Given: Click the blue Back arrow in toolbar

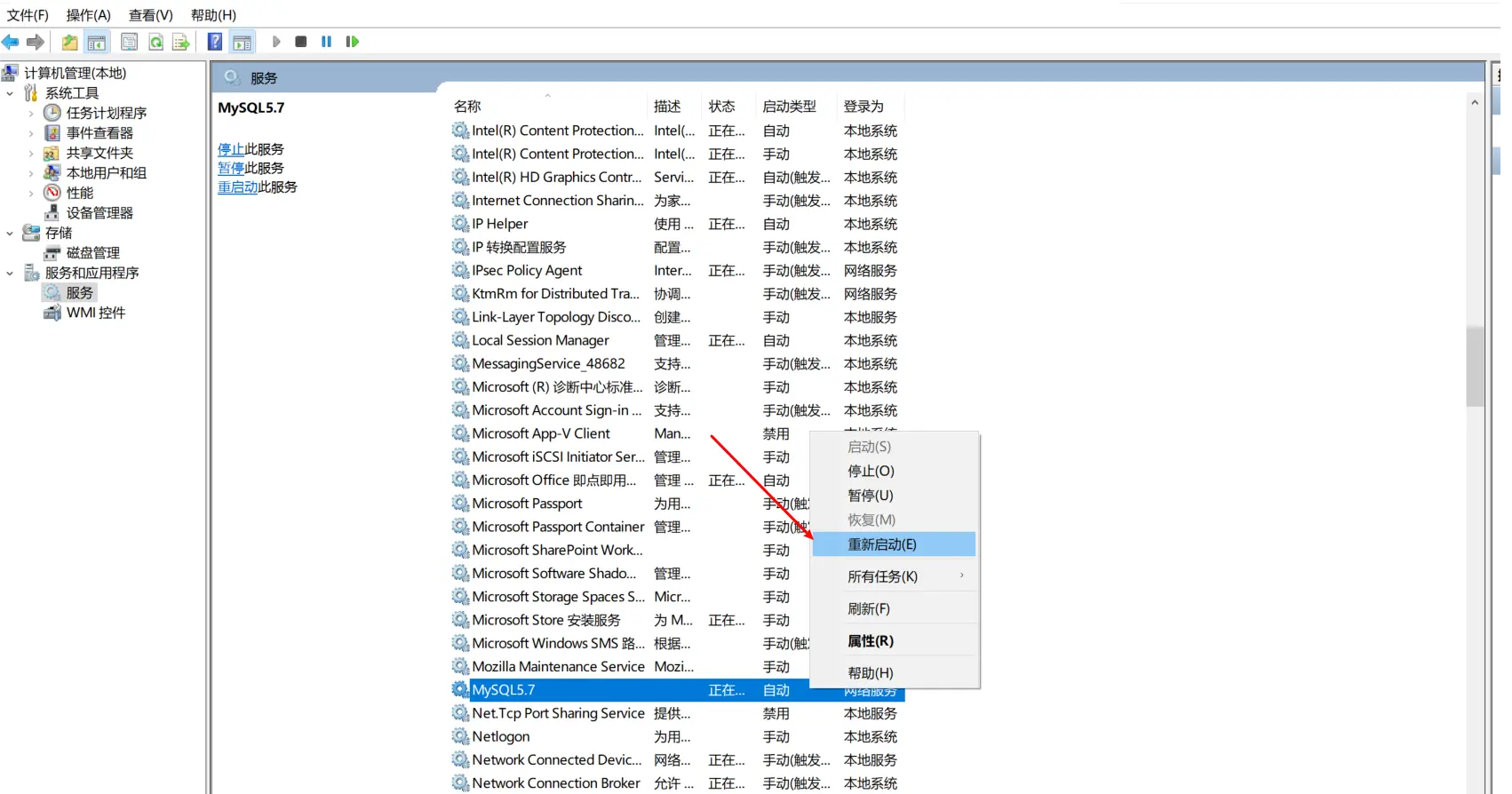Looking at the screenshot, I should click(x=11, y=42).
